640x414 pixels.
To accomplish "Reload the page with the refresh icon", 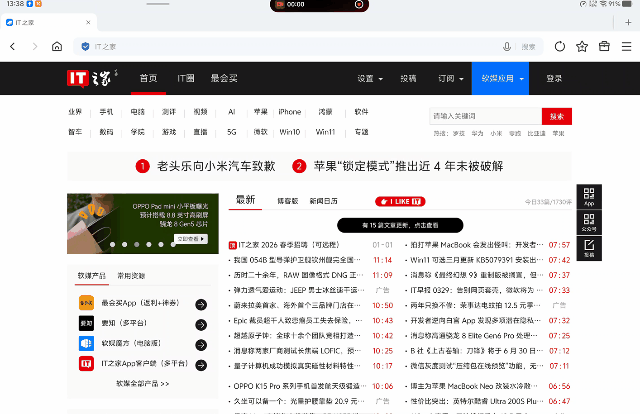I will click(x=559, y=46).
